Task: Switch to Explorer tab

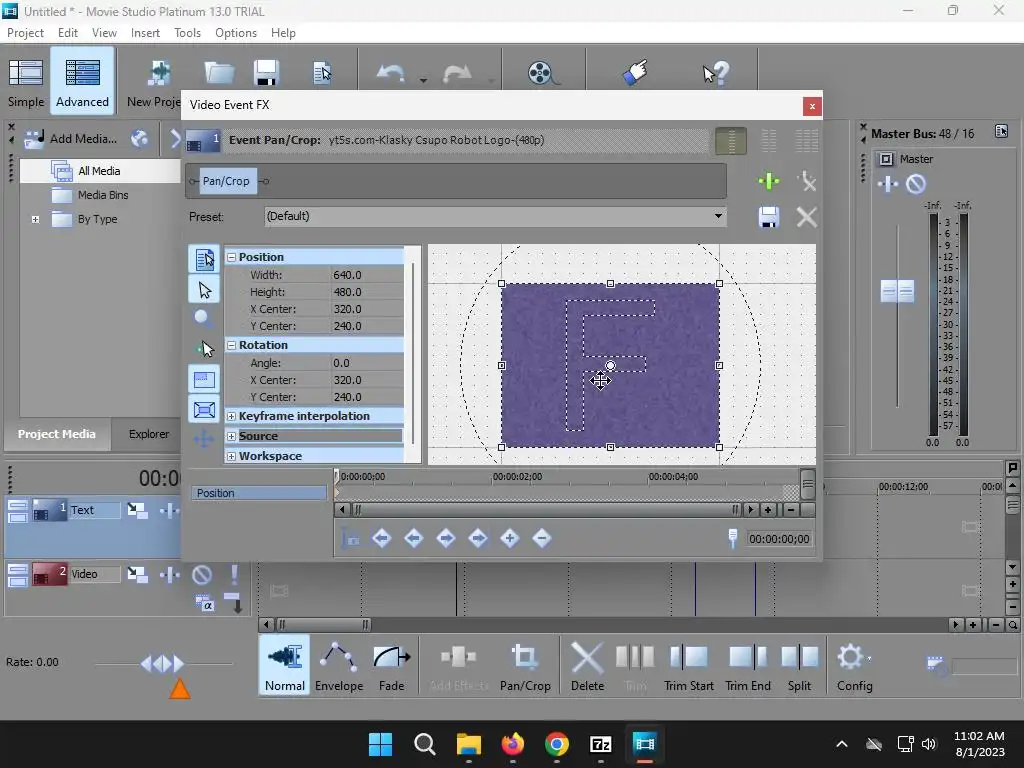Action: pos(149,434)
